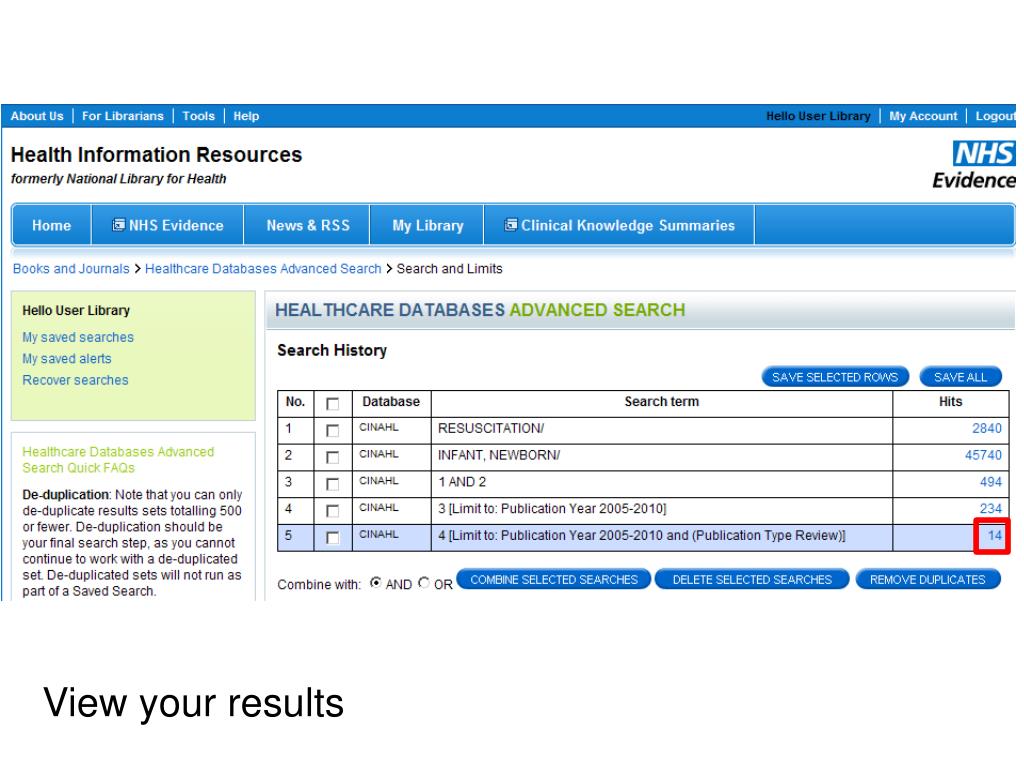The width and height of the screenshot is (1024, 768).
Task: View the 2840 hits for RESUSCITATION/
Action: point(987,428)
